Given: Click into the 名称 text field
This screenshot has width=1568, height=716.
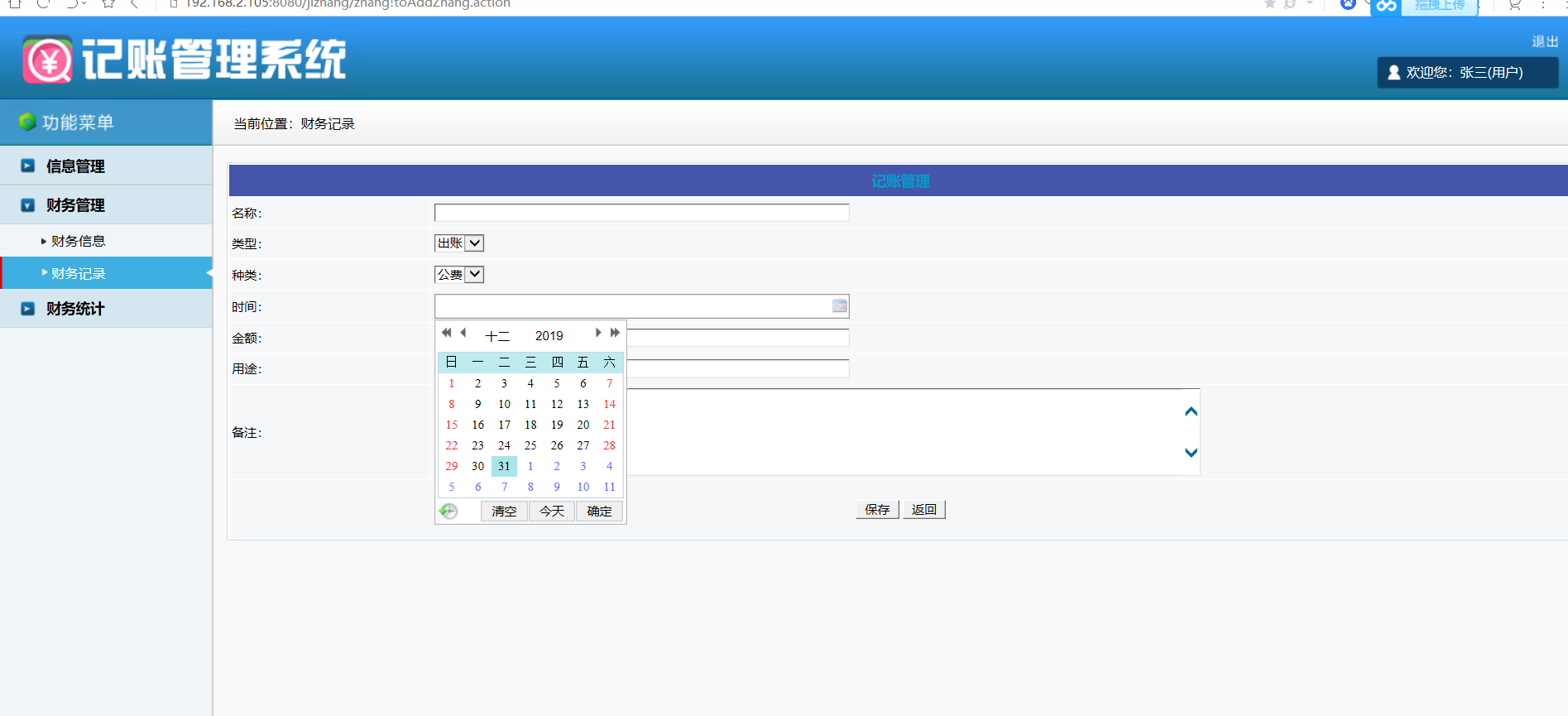Looking at the screenshot, I should click(641, 214).
